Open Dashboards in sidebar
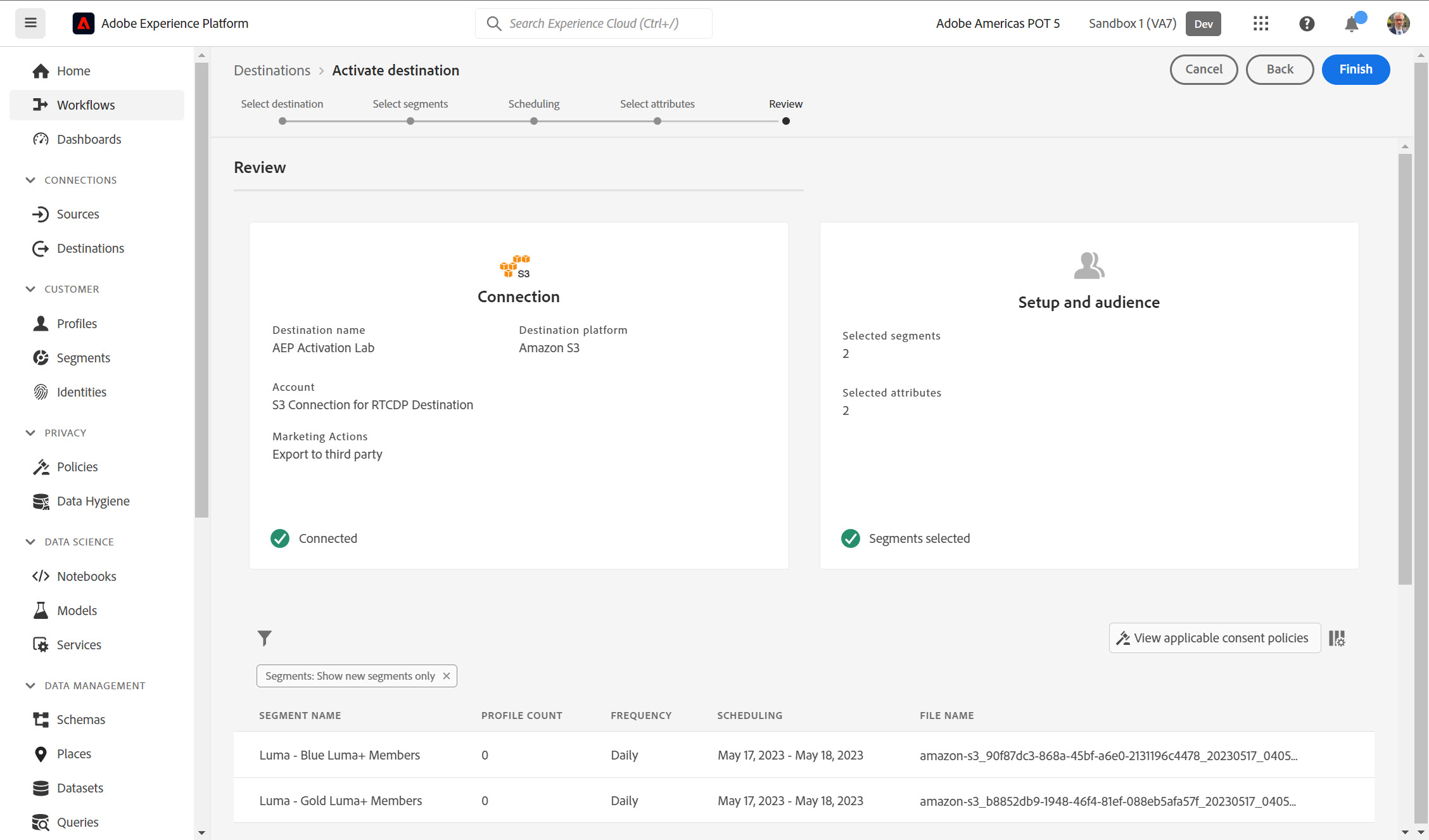Screen dimensions: 1429x840 97,139
